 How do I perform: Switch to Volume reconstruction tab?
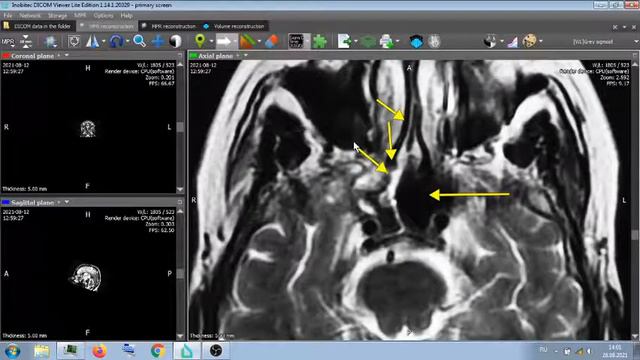click(x=234, y=26)
